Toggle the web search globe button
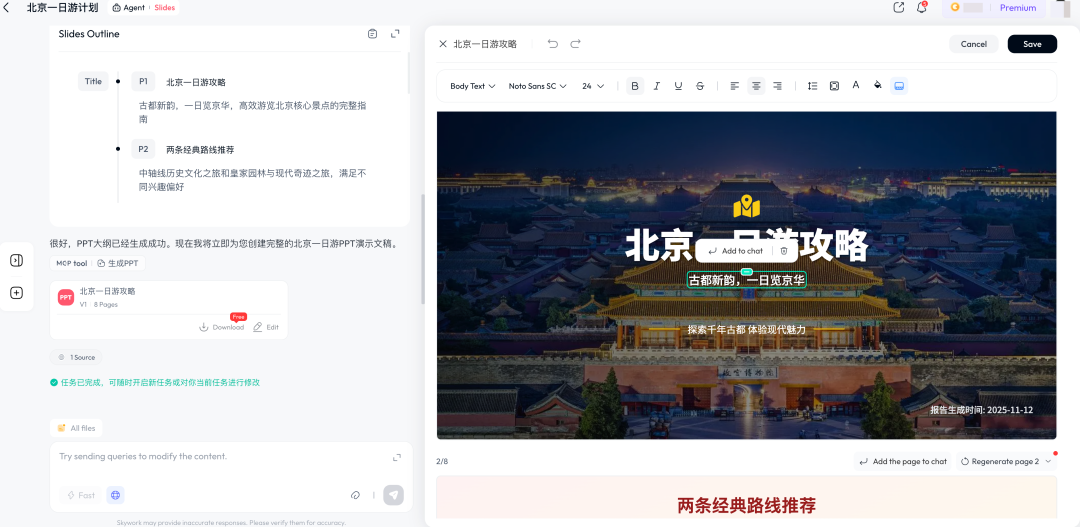Viewport: 1080px width, 527px height. pos(115,495)
